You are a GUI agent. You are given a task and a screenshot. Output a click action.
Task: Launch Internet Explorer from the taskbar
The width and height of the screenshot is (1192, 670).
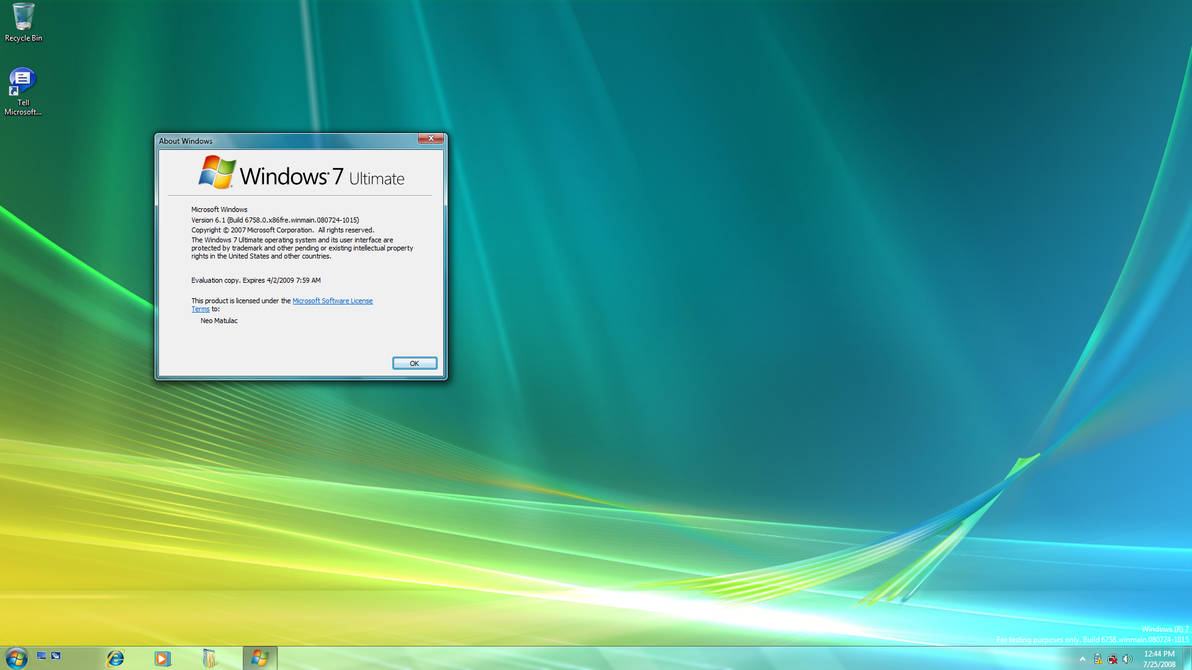click(115, 659)
